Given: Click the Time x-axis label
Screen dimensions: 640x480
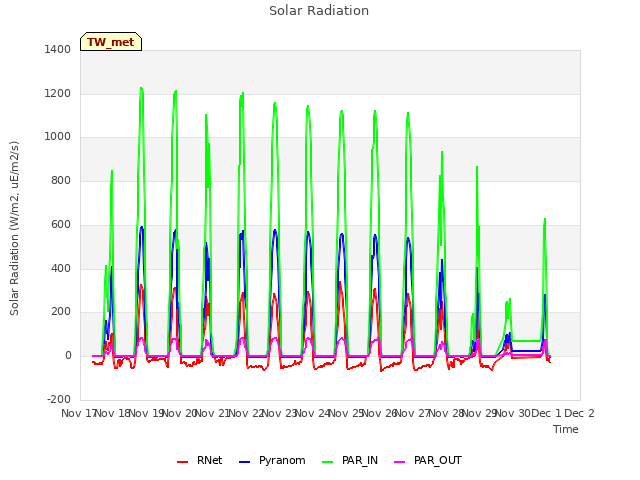Looking at the screenshot, I should point(566,429).
